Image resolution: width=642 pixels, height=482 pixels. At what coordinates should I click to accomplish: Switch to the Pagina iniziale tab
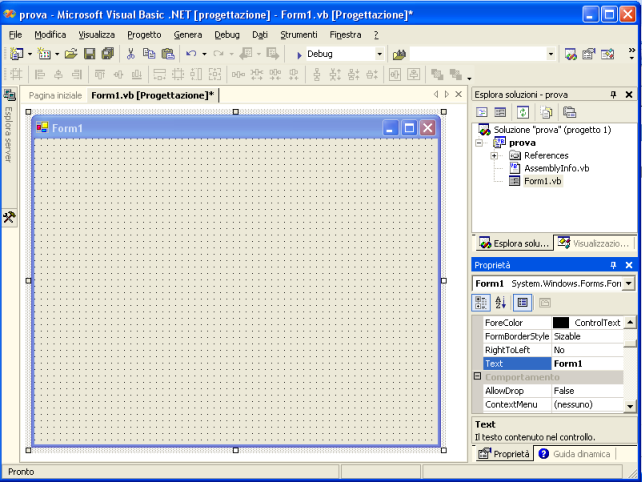coord(55,95)
